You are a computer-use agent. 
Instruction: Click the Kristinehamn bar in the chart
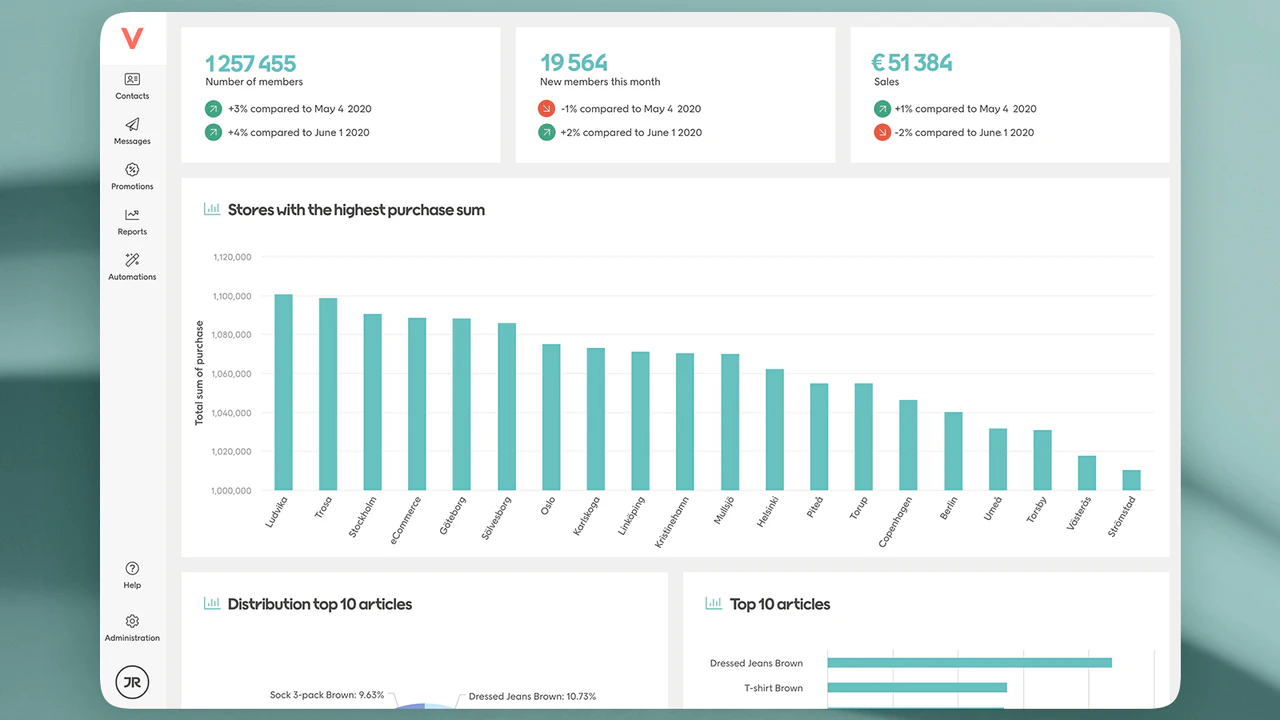pos(685,421)
